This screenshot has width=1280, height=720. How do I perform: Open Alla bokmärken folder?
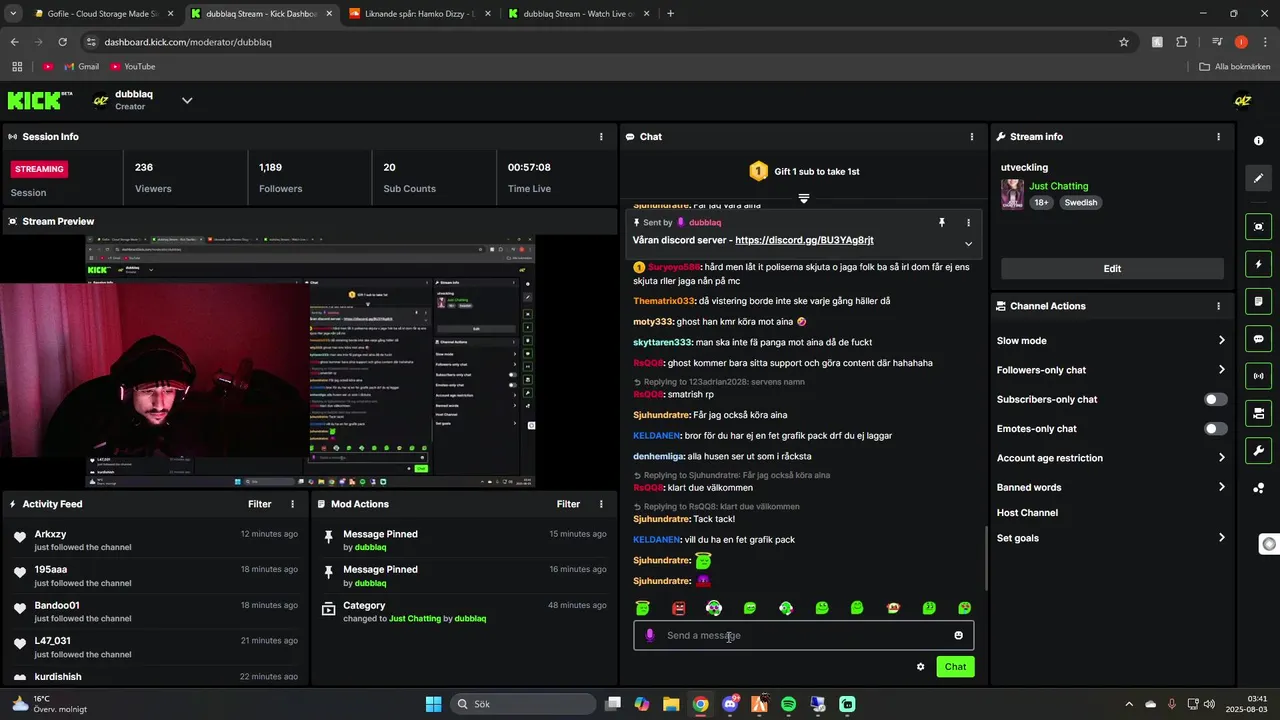[1235, 66]
